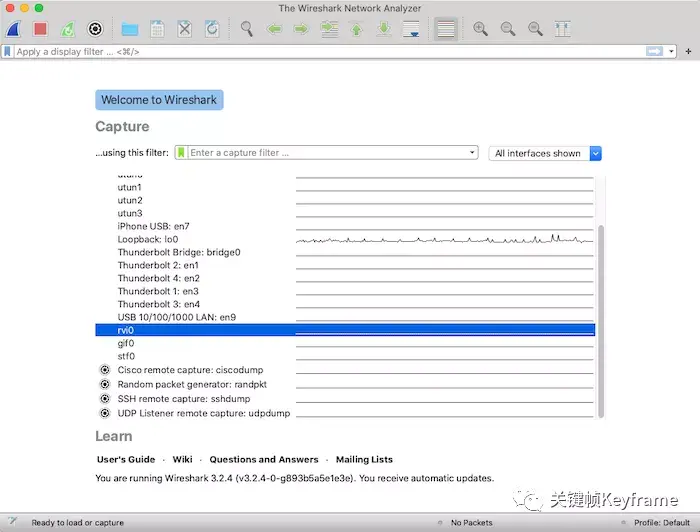This screenshot has height=532, width=700.
Task: Select the stf0 interface
Action: [345, 356]
